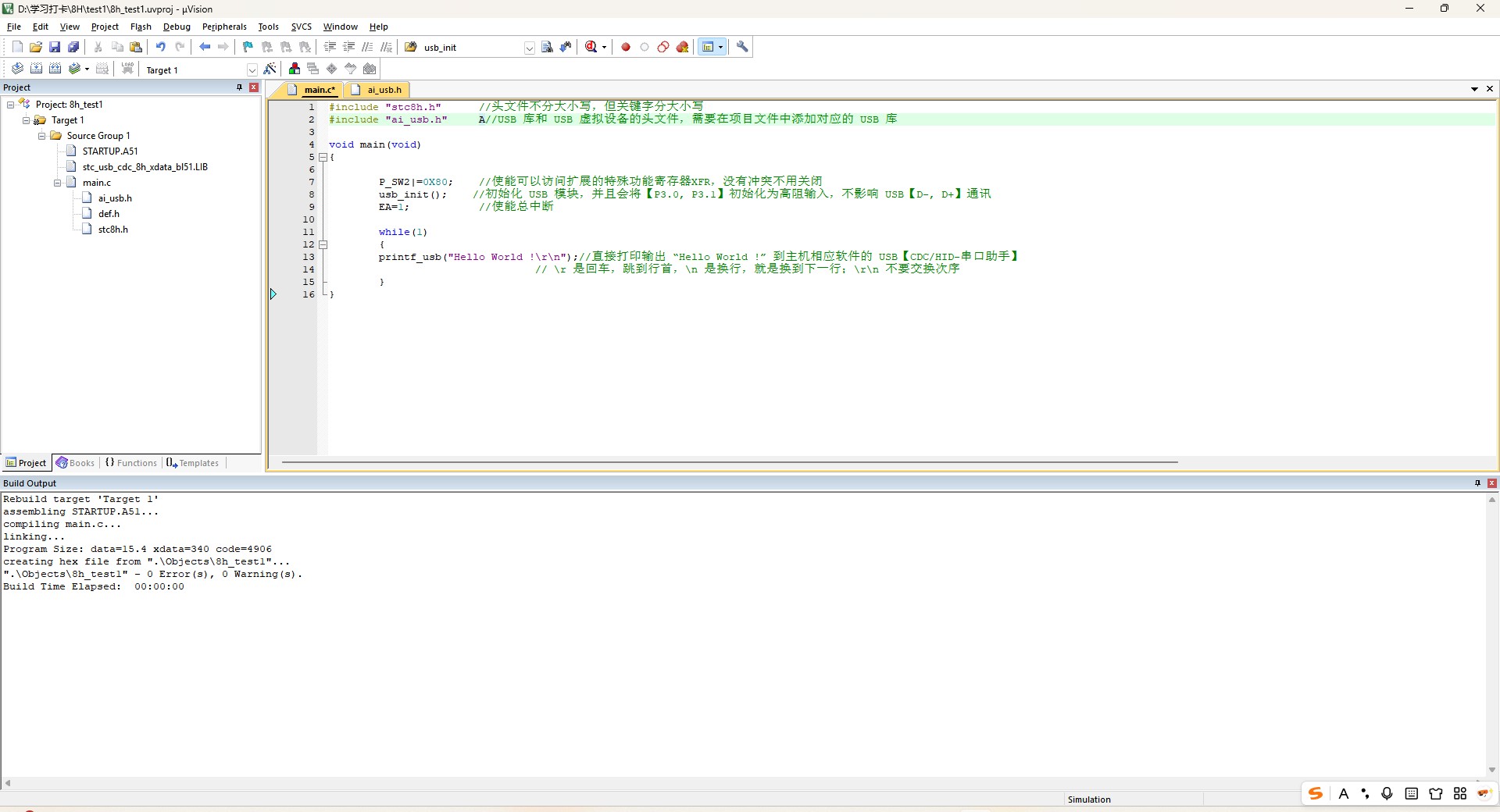
Task: Download to flash LOAD icon
Action: click(x=127, y=69)
